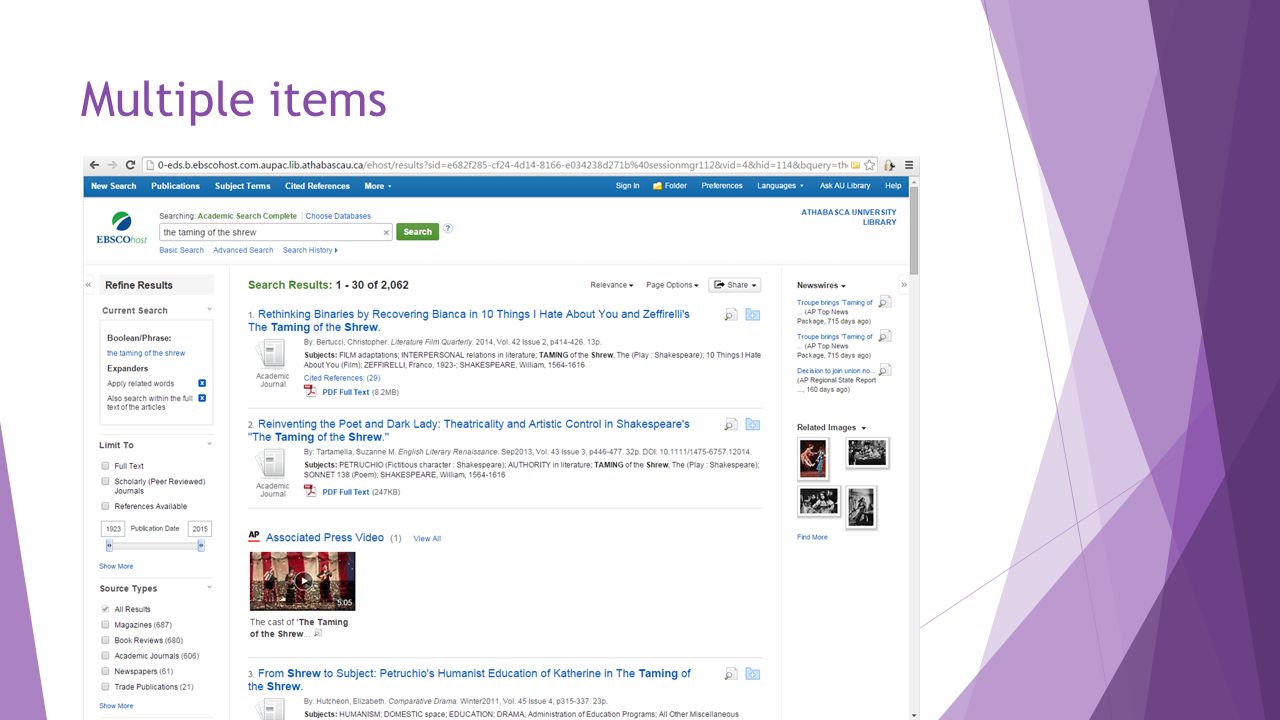The image size is (1280, 720).
Task: Open Cited References menu item
Action: (x=317, y=186)
